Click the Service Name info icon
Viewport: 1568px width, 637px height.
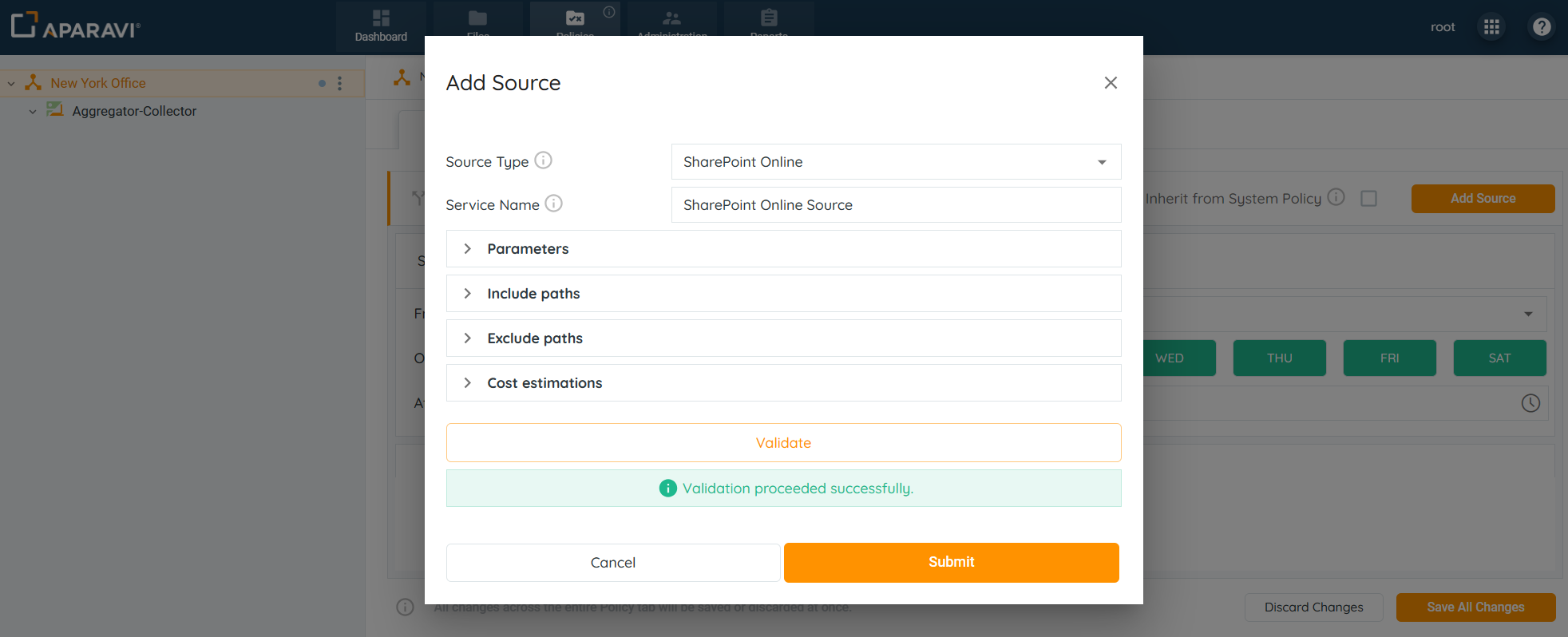pos(553,204)
